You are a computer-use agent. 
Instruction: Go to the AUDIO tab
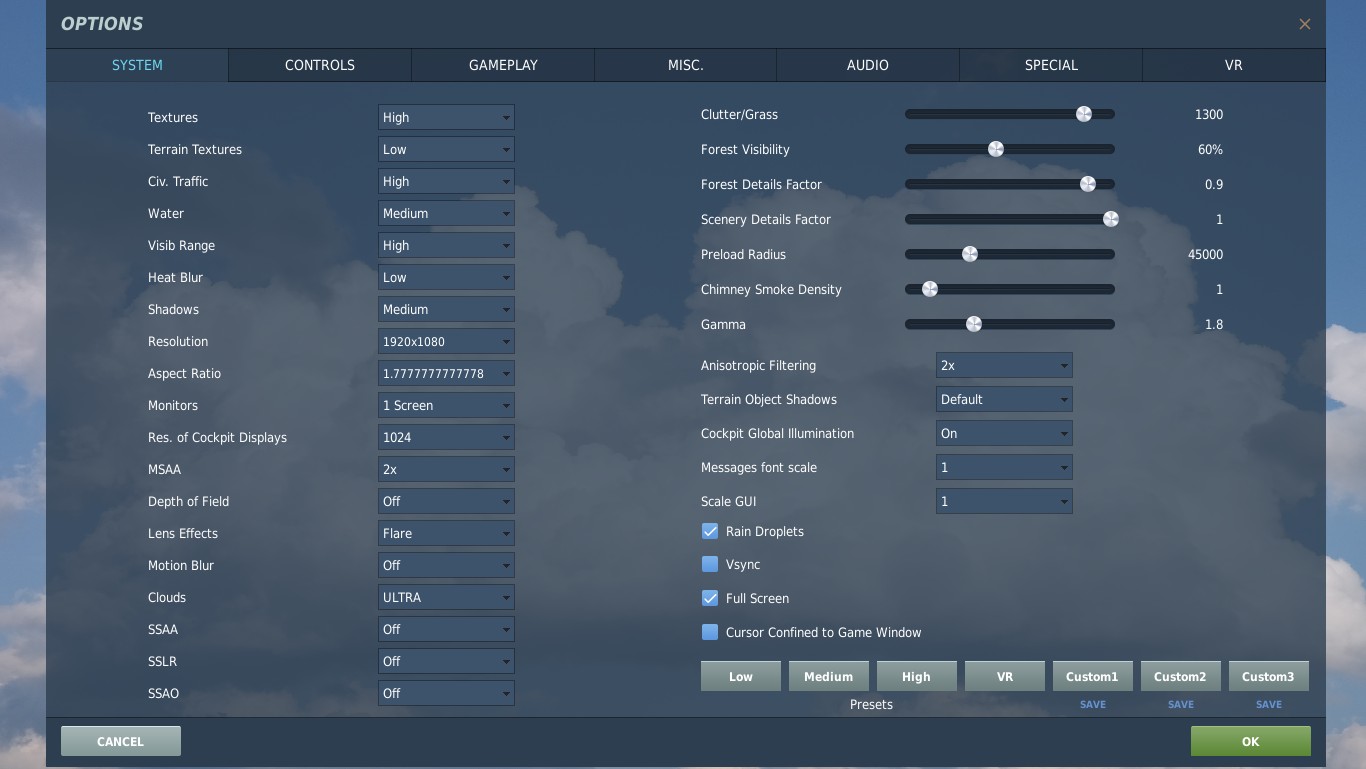pyautogui.click(x=867, y=65)
